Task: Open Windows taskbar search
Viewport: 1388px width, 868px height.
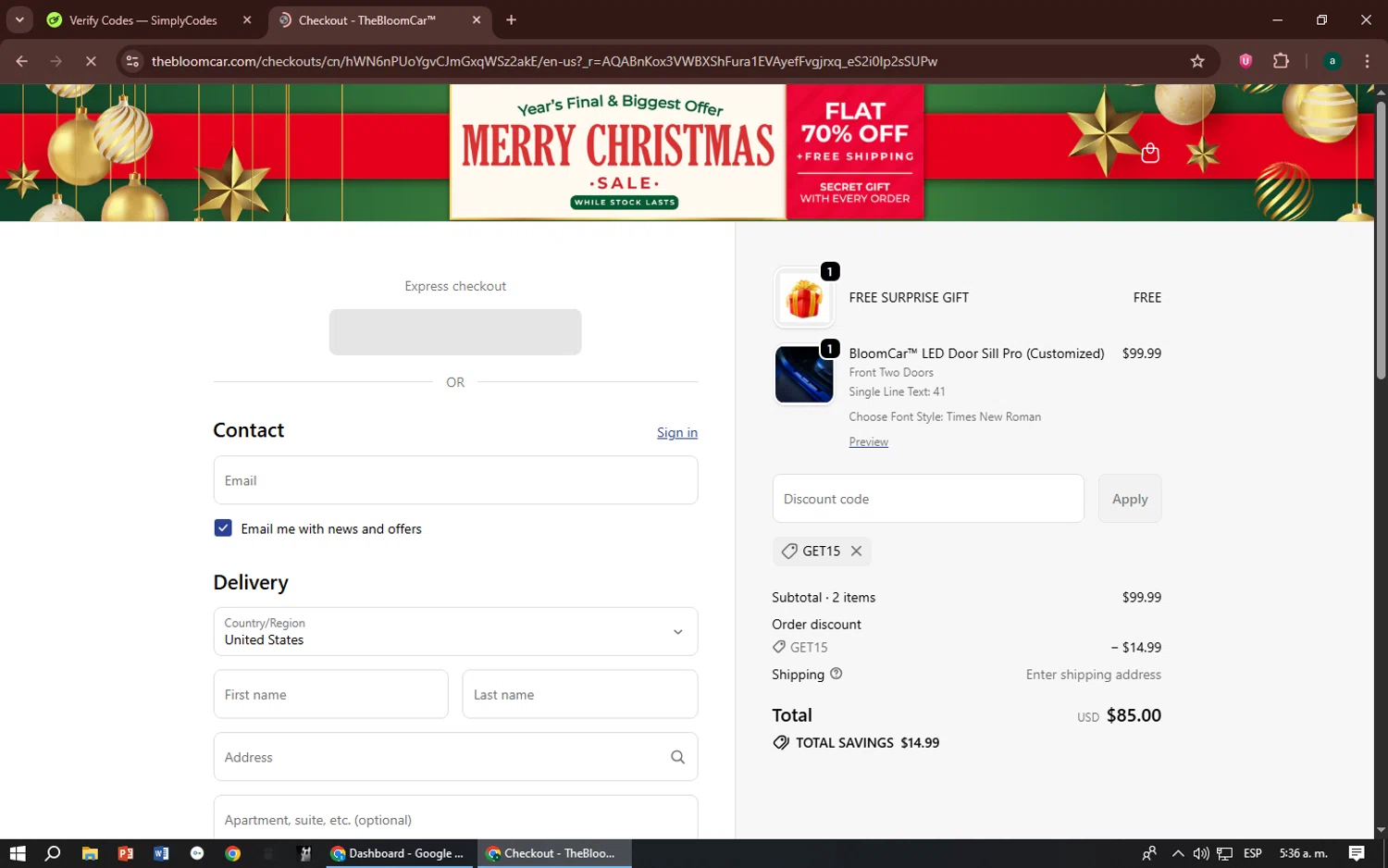Action: pyautogui.click(x=53, y=853)
